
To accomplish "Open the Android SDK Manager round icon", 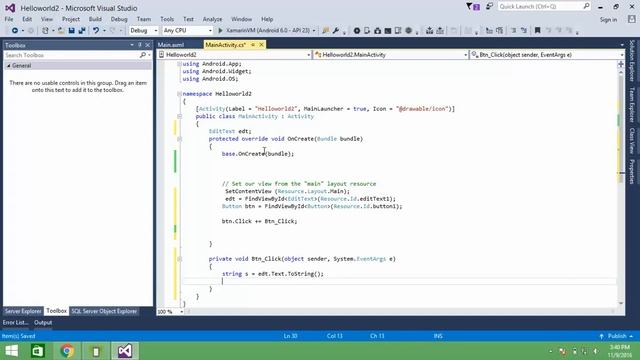I will [x=357, y=31].
